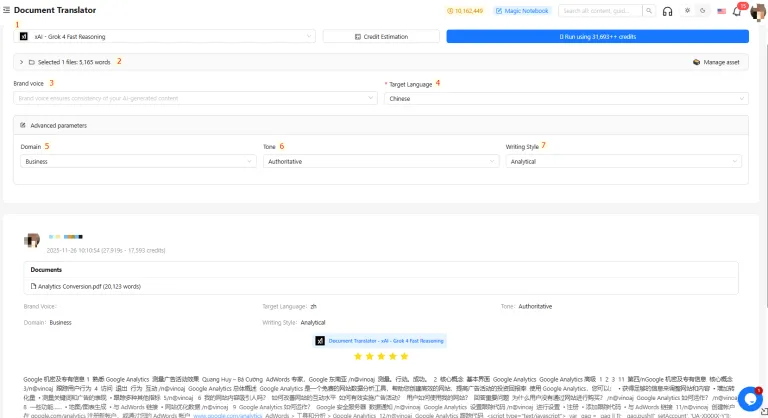Rate output with the first star
The height and width of the screenshot is (418, 768).
coord(358,356)
